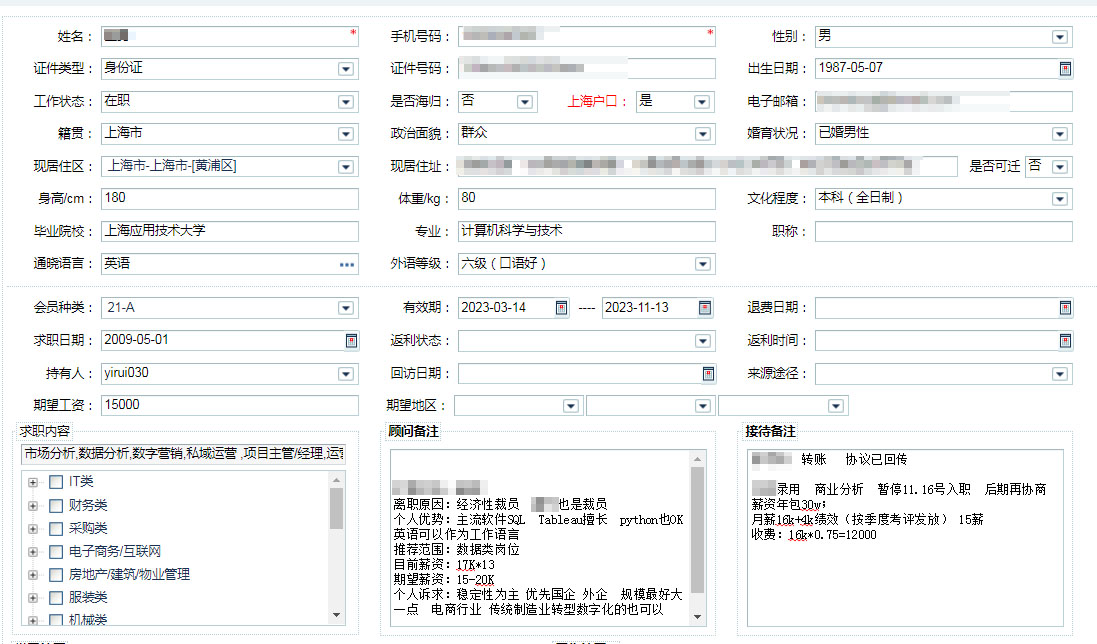The height and width of the screenshot is (644, 1097).
Task: Open the 返利状态 dropdown
Action: tap(702, 341)
